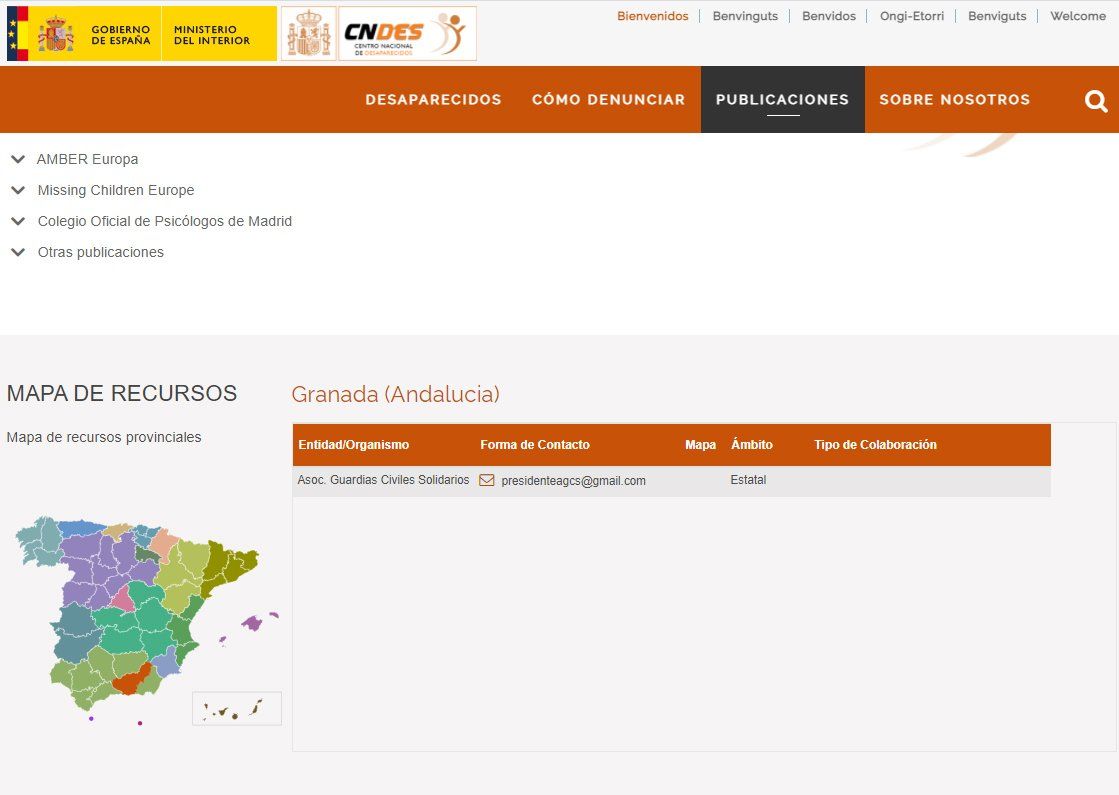Switch language to Bienvenidos (Spanish)
The image size is (1119, 795).
coord(653,16)
